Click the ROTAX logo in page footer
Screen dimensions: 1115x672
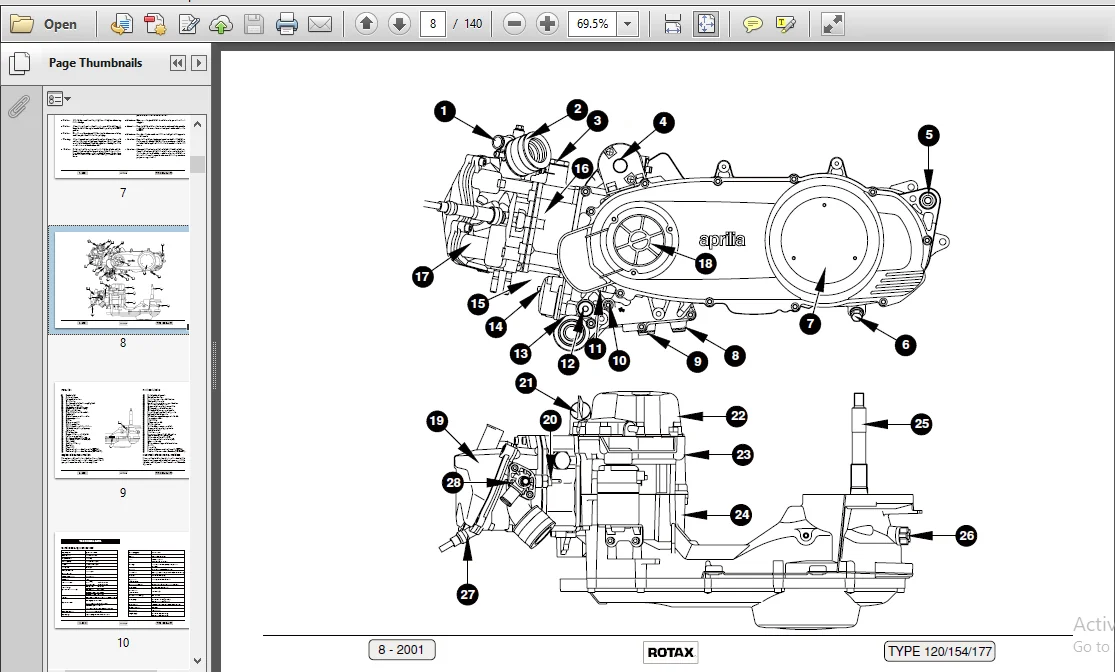(x=671, y=652)
